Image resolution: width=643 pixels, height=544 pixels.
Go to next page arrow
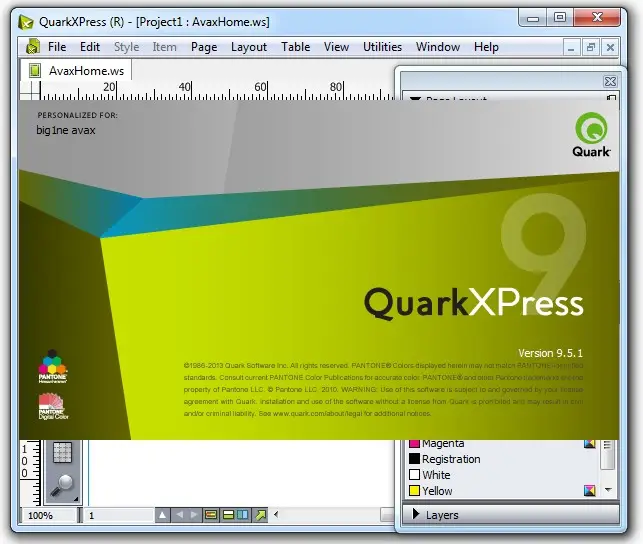(x=194, y=515)
